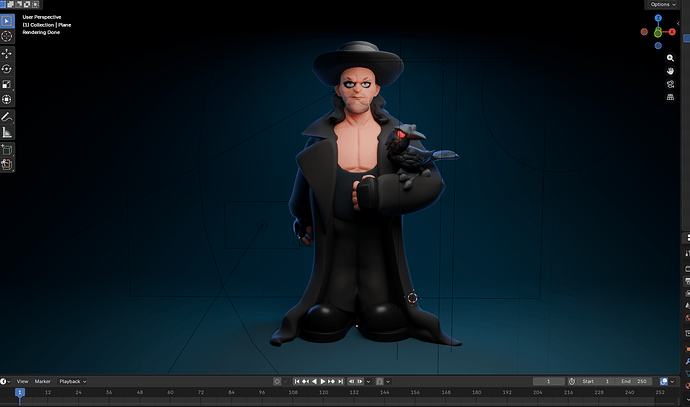This screenshot has width=690, height=407.
Task: Click the blue Z axis gizmo handle
Action: [x=658, y=18]
